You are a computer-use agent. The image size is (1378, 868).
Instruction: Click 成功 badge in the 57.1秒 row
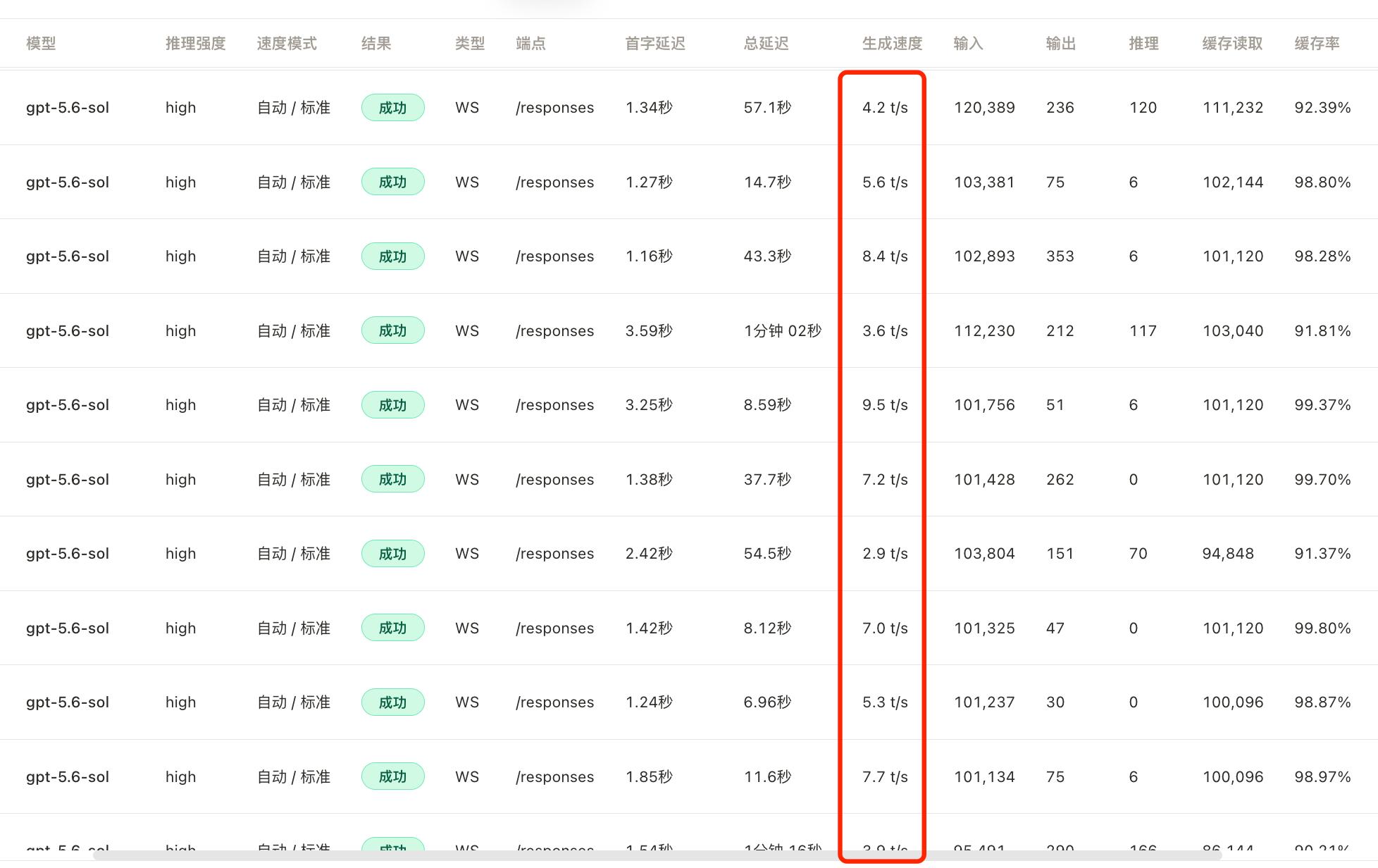(x=393, y=108)
